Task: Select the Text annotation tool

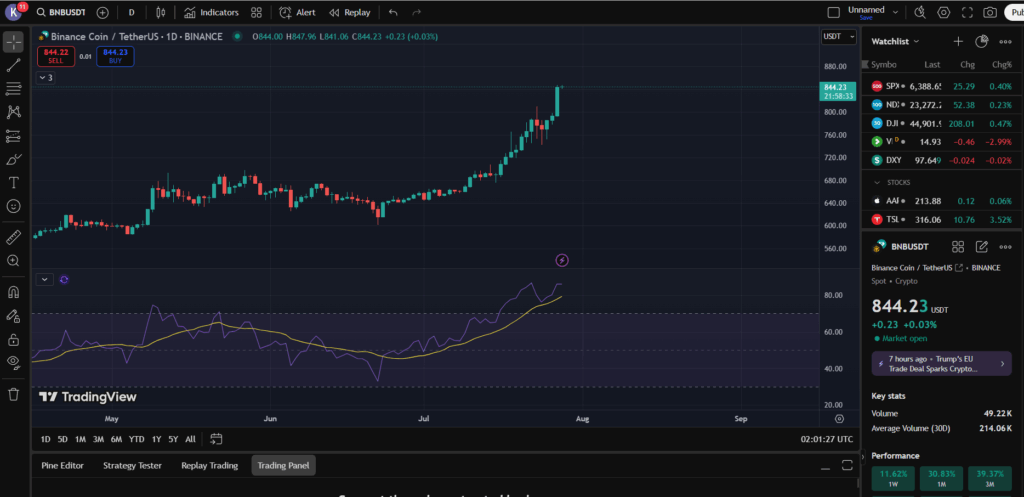Action: [14, 183]
